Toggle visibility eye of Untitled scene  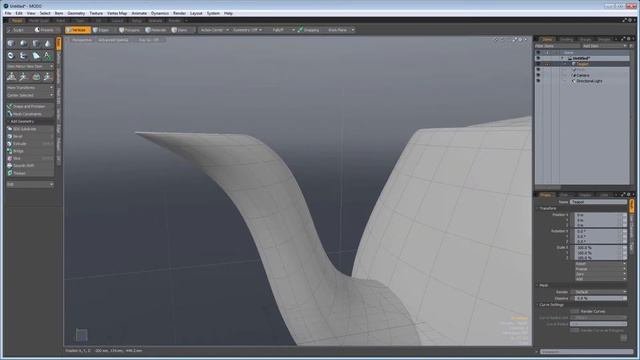[x=538, y=58]
